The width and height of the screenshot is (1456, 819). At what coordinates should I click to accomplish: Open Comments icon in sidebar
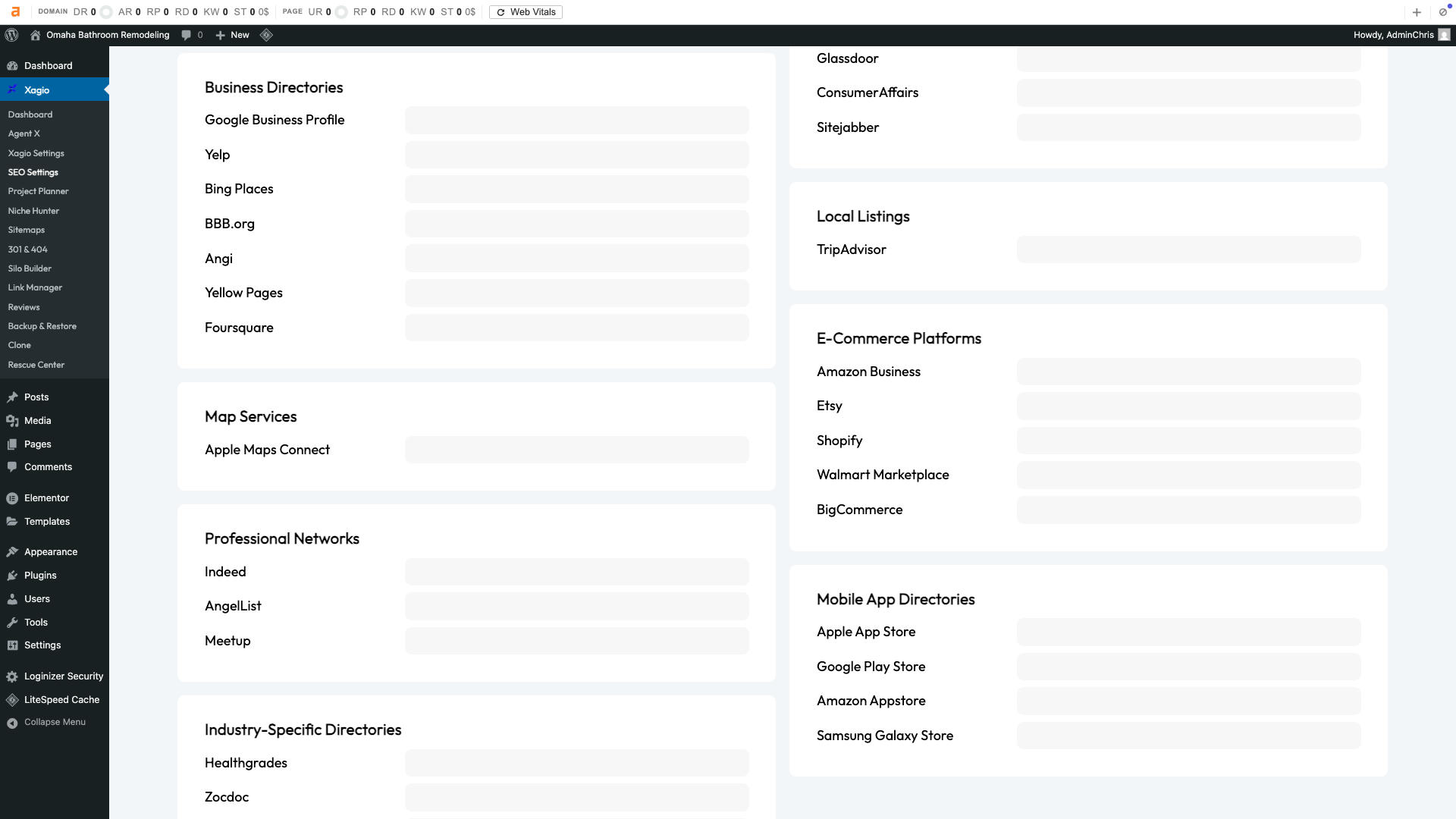click(x=12, y=467)
